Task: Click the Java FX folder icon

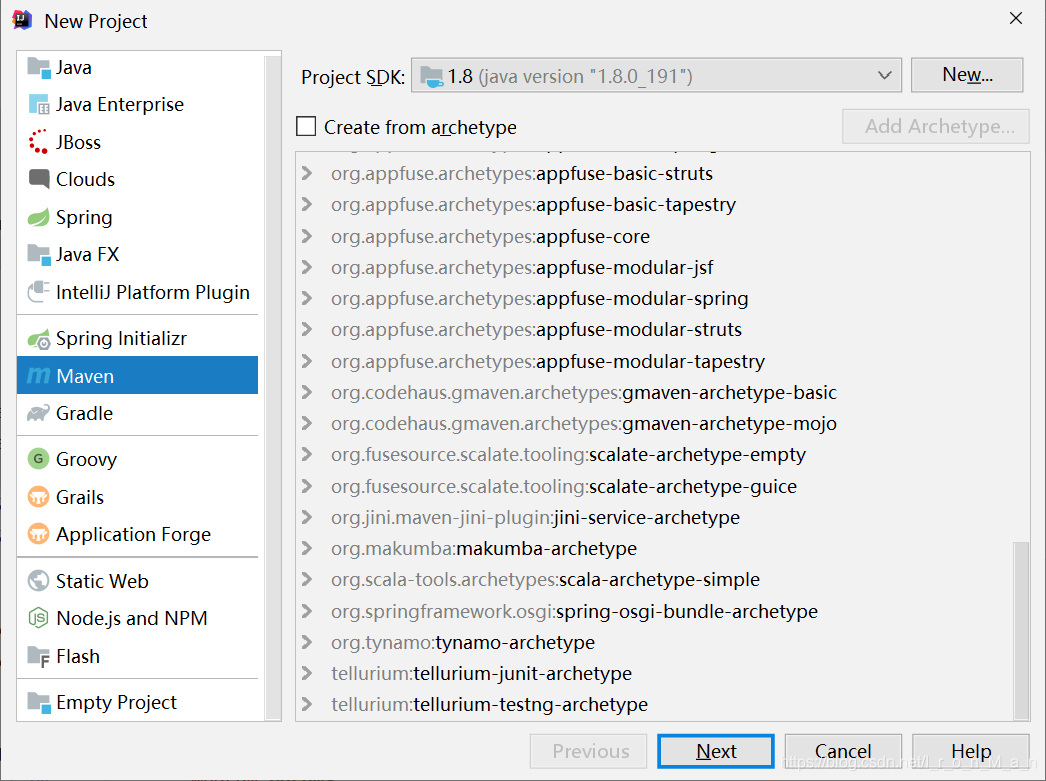Action: click(39, 254)
